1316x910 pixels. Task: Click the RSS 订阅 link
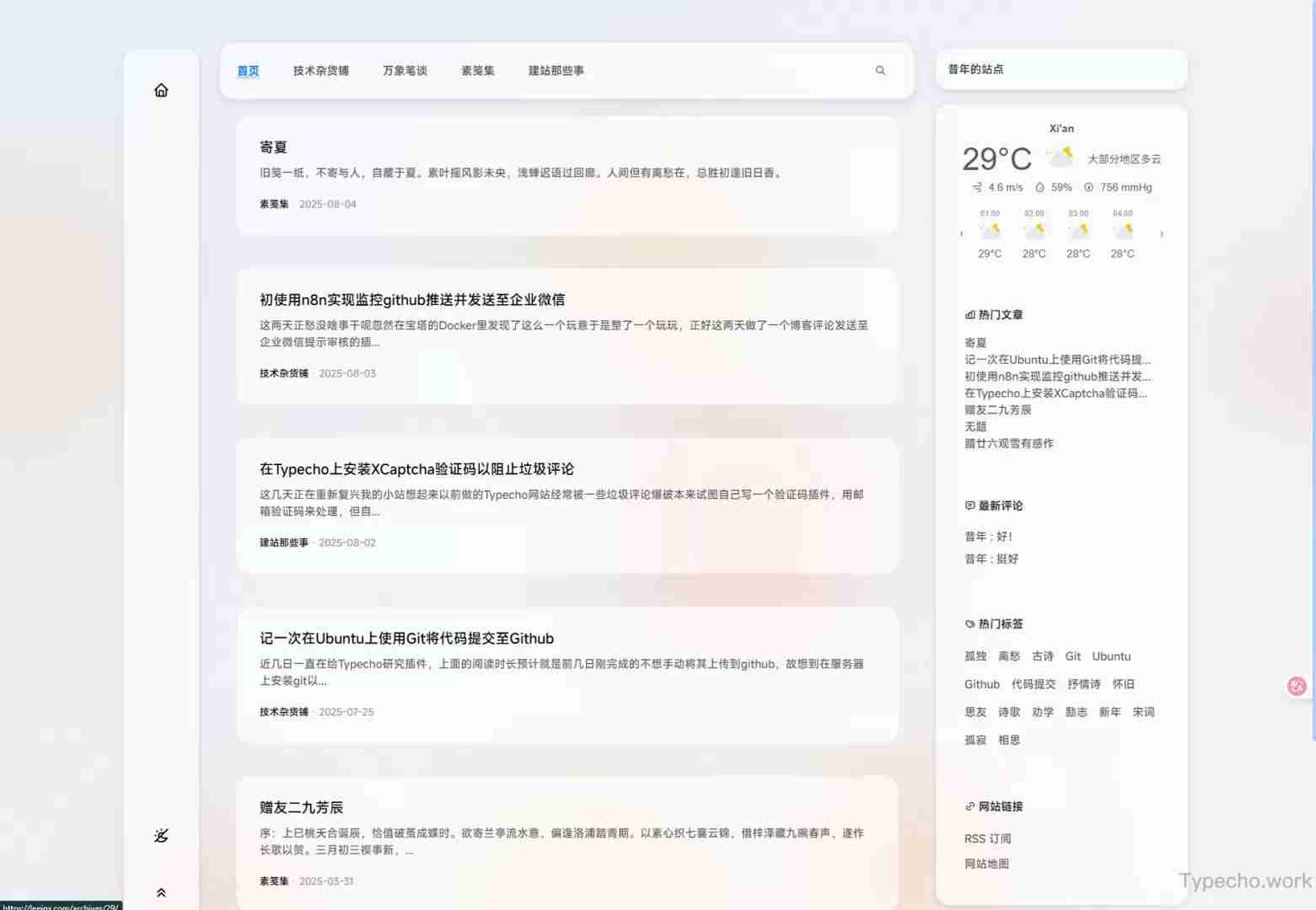(987, 838)
